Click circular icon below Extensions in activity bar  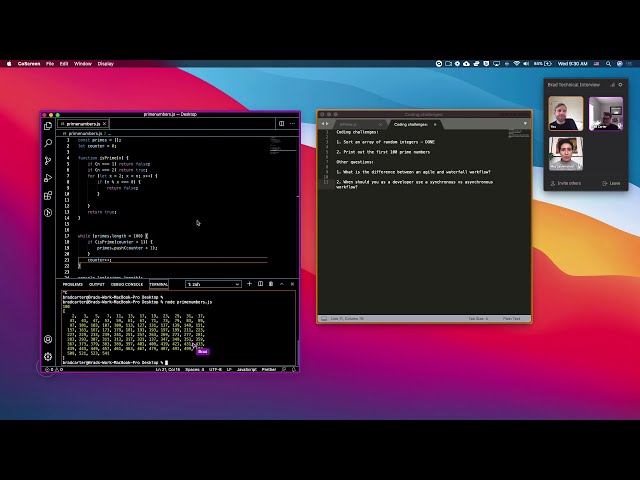[x=48, y=213]
